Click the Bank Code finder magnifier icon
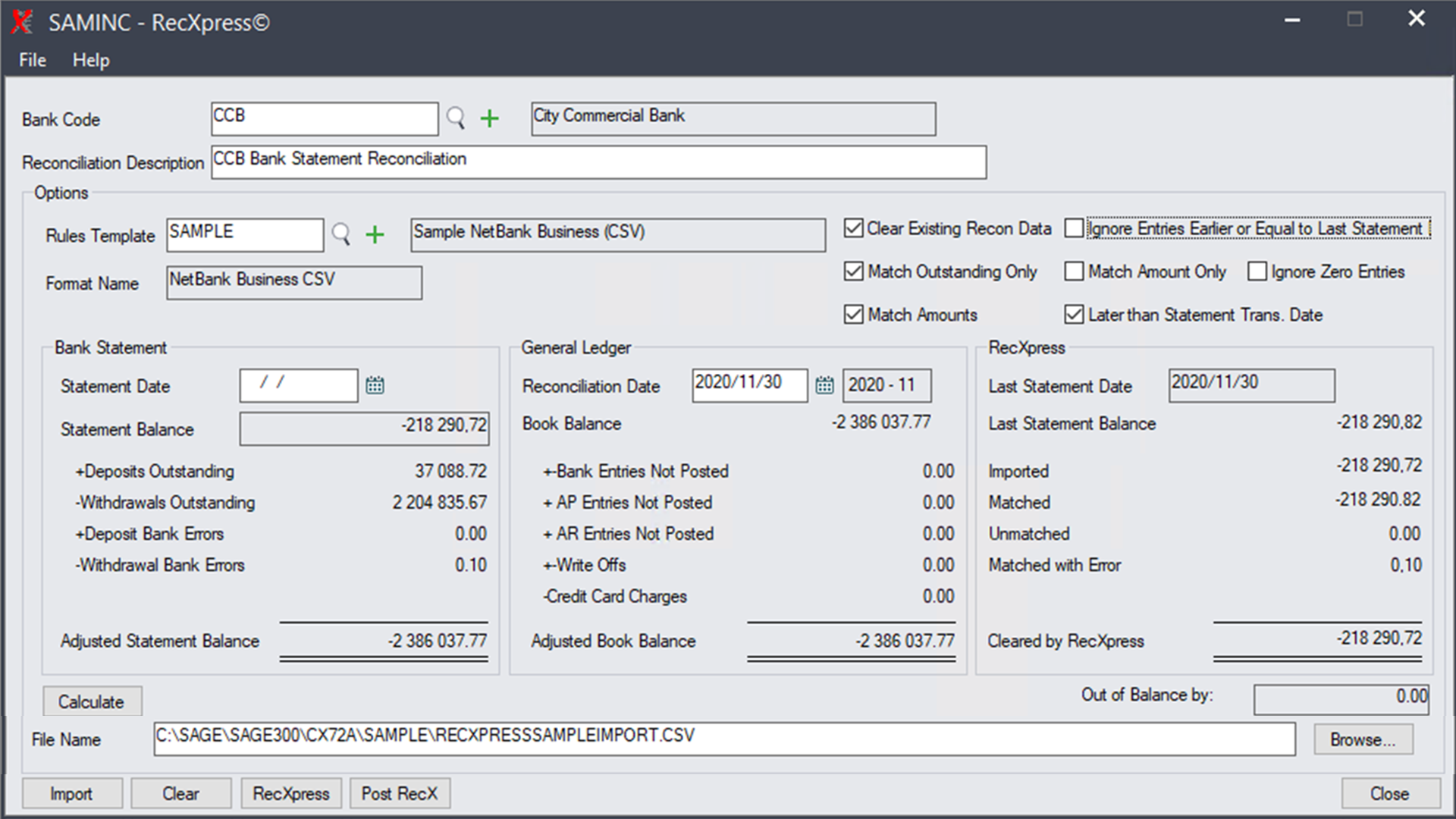The image size is (1456, 819). click(455, 118)
